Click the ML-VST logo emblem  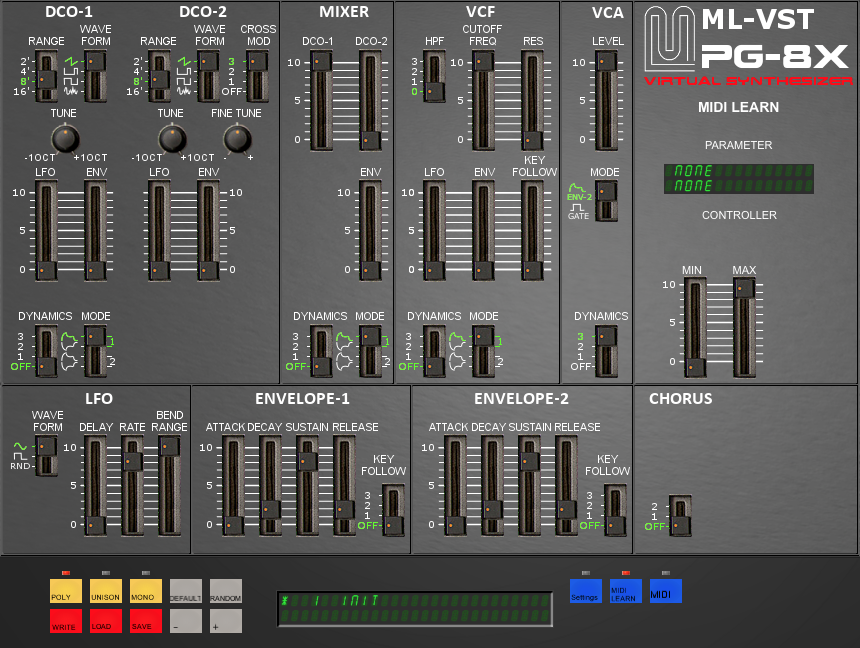(x=669, y=39)
